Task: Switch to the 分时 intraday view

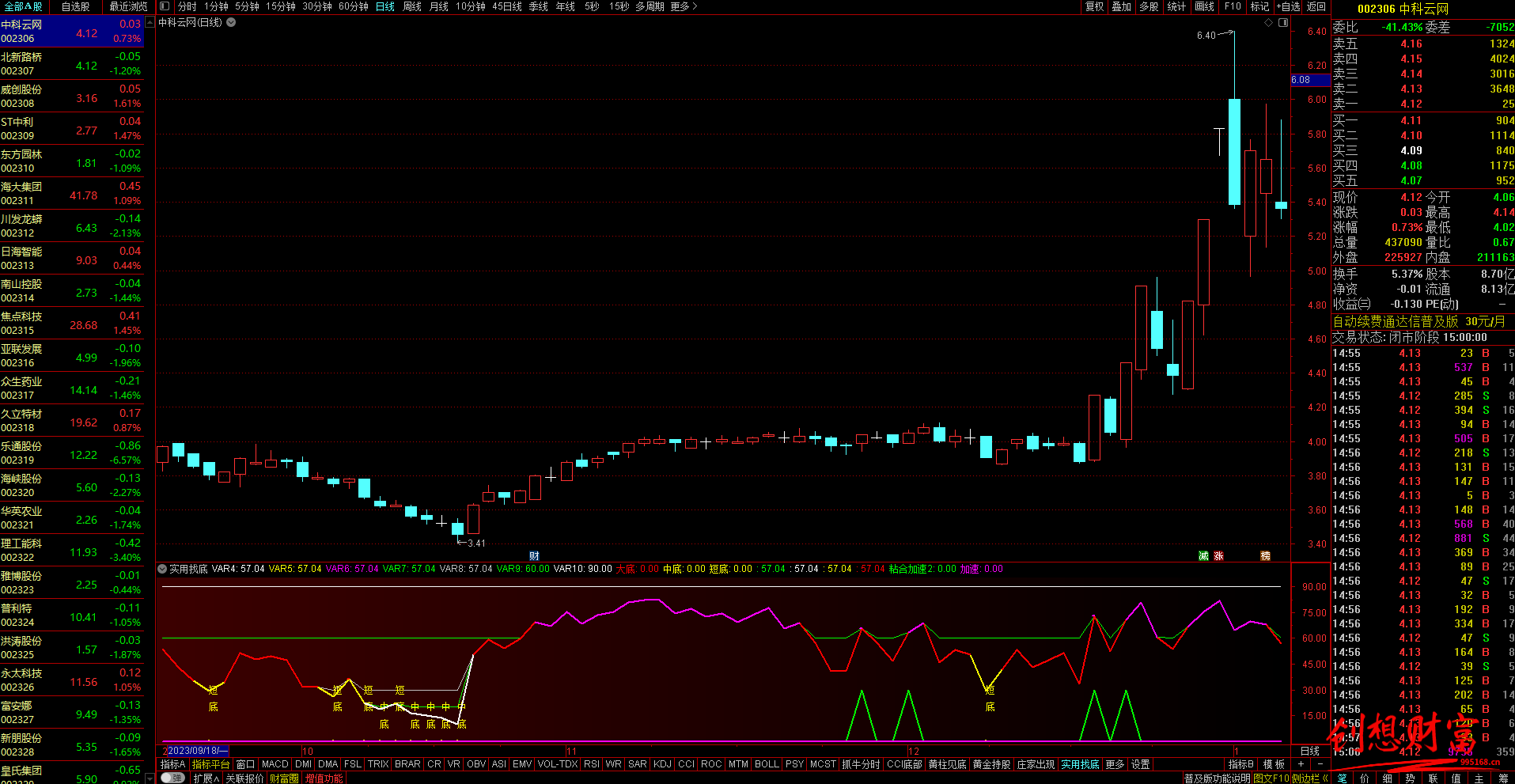Action: point(187,6)
